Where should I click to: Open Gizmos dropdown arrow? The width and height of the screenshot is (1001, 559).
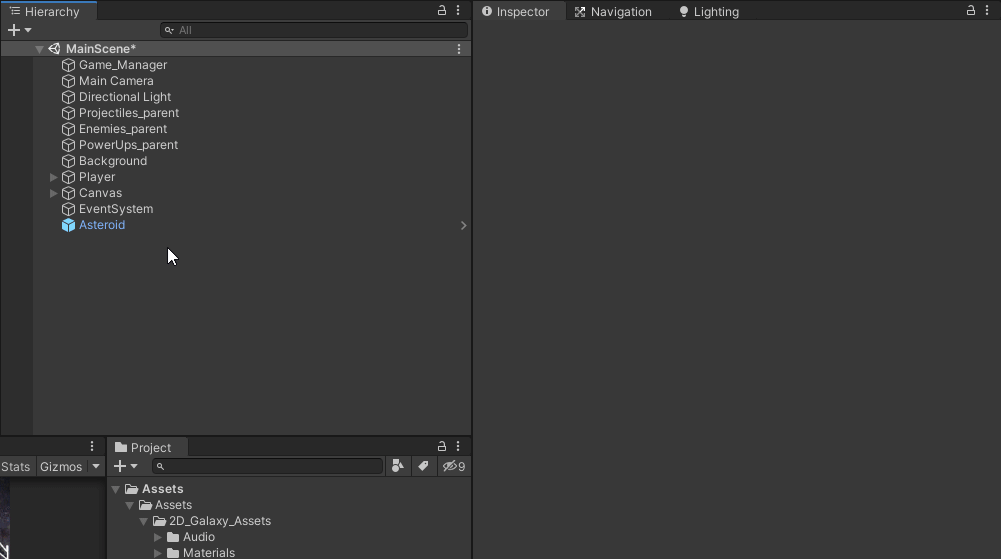pos(96,466)
